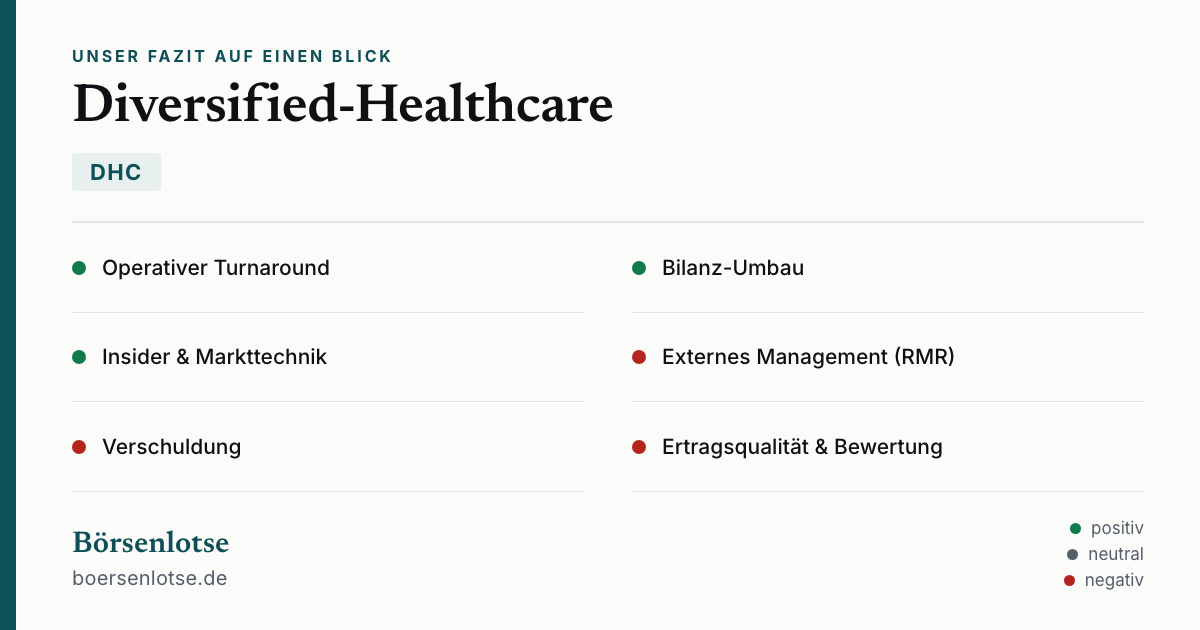Select the Ertragsqualität & Bewertung entry
1200x630 pixels.
tap(888, 447)
